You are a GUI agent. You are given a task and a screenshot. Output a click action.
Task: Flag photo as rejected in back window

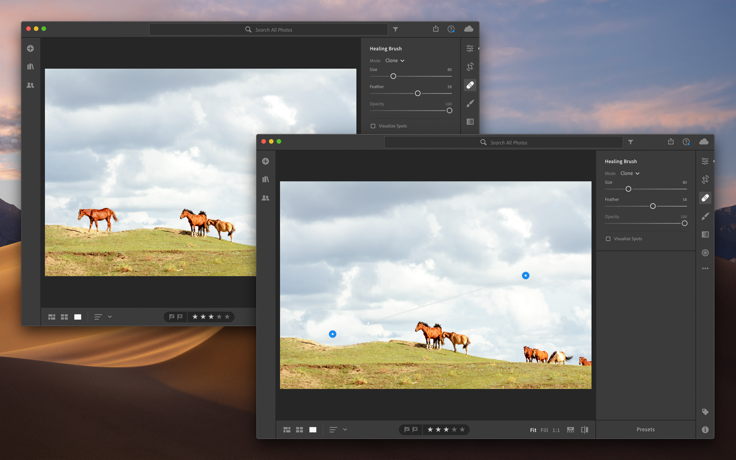(x=179, y=317)
